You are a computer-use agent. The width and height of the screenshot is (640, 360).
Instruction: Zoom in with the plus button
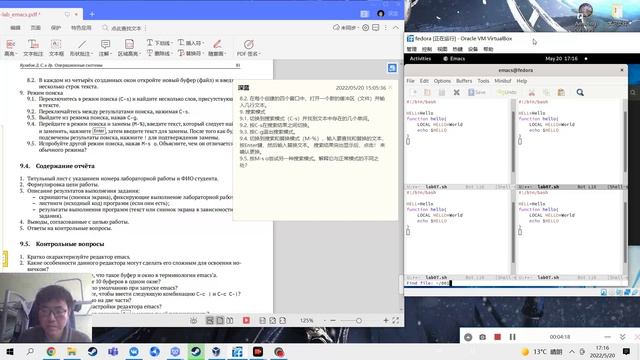[385, 320]
